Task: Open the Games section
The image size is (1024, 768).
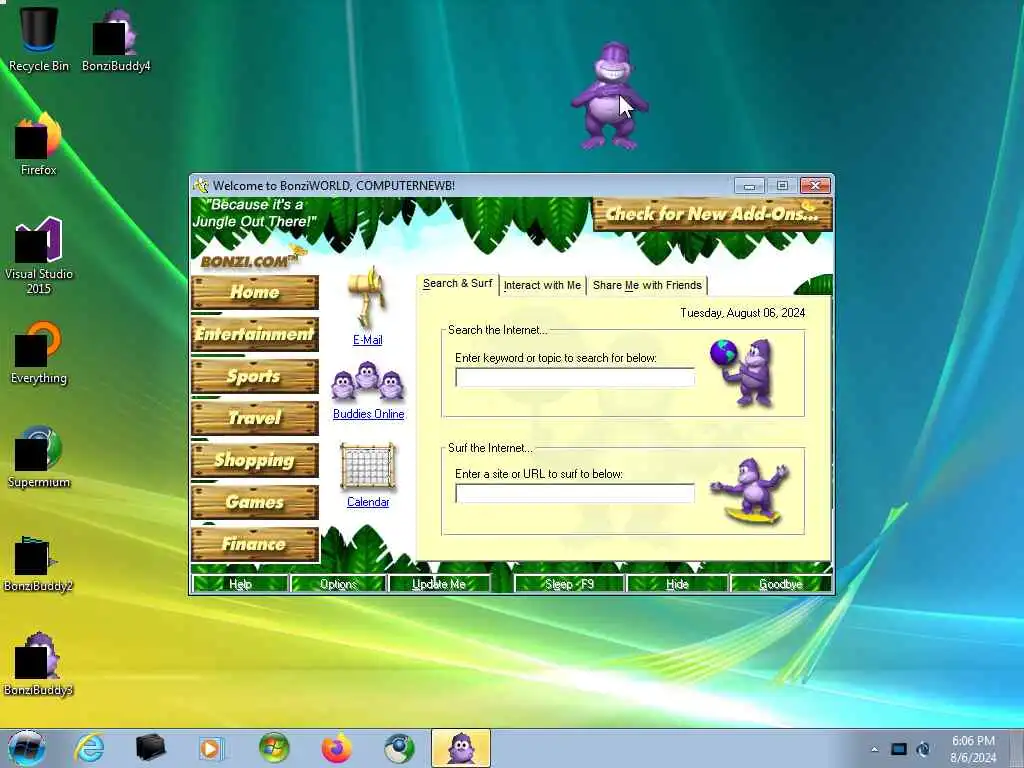Action: pyautogui.click(x=255, y=502)
